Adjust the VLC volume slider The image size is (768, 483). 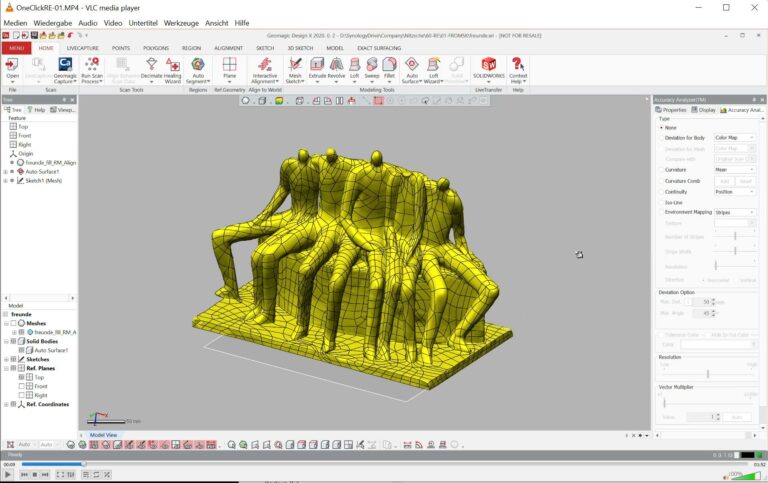pos(744,475)
